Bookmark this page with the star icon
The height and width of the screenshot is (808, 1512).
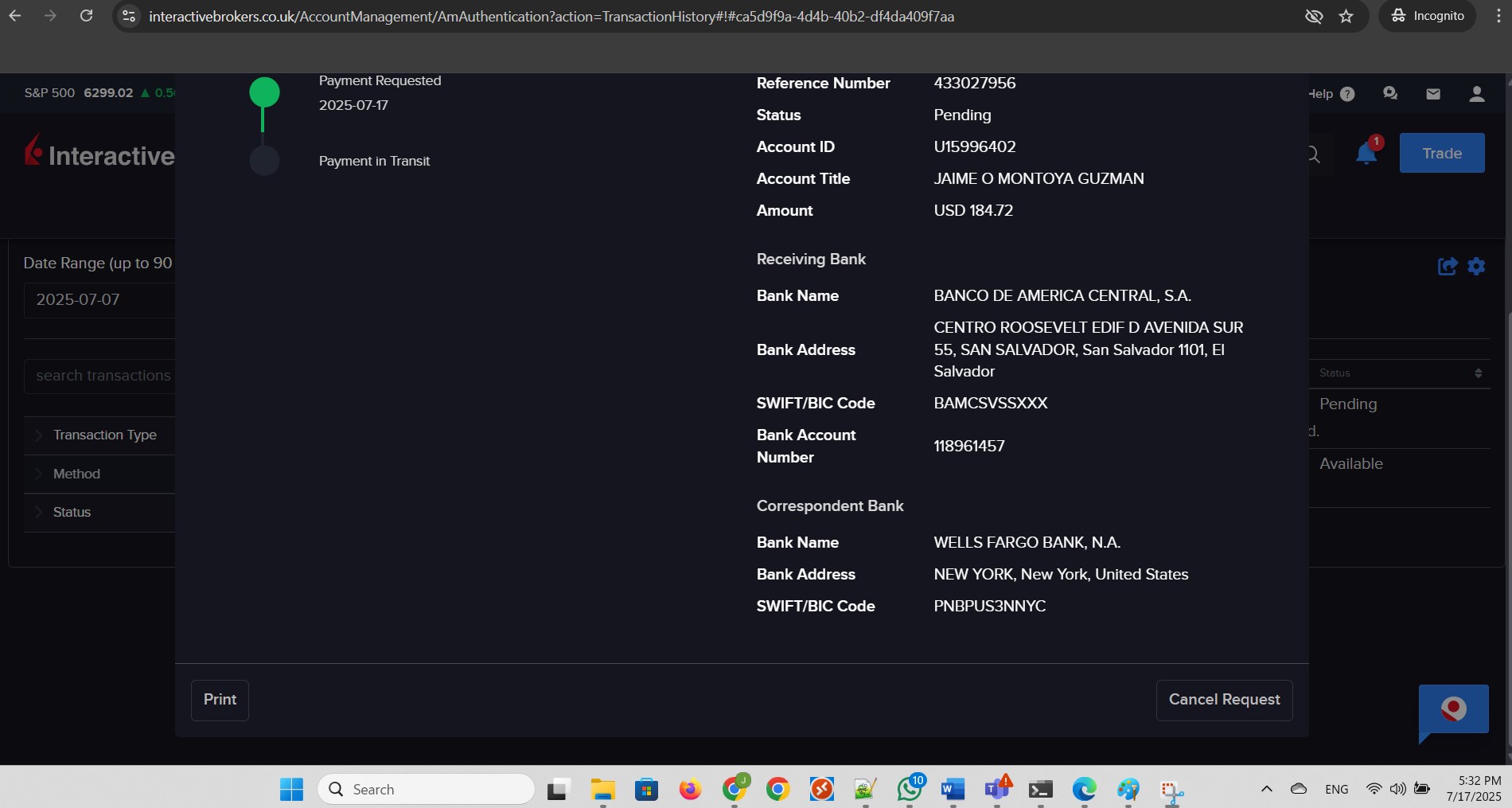point(1346,16)
